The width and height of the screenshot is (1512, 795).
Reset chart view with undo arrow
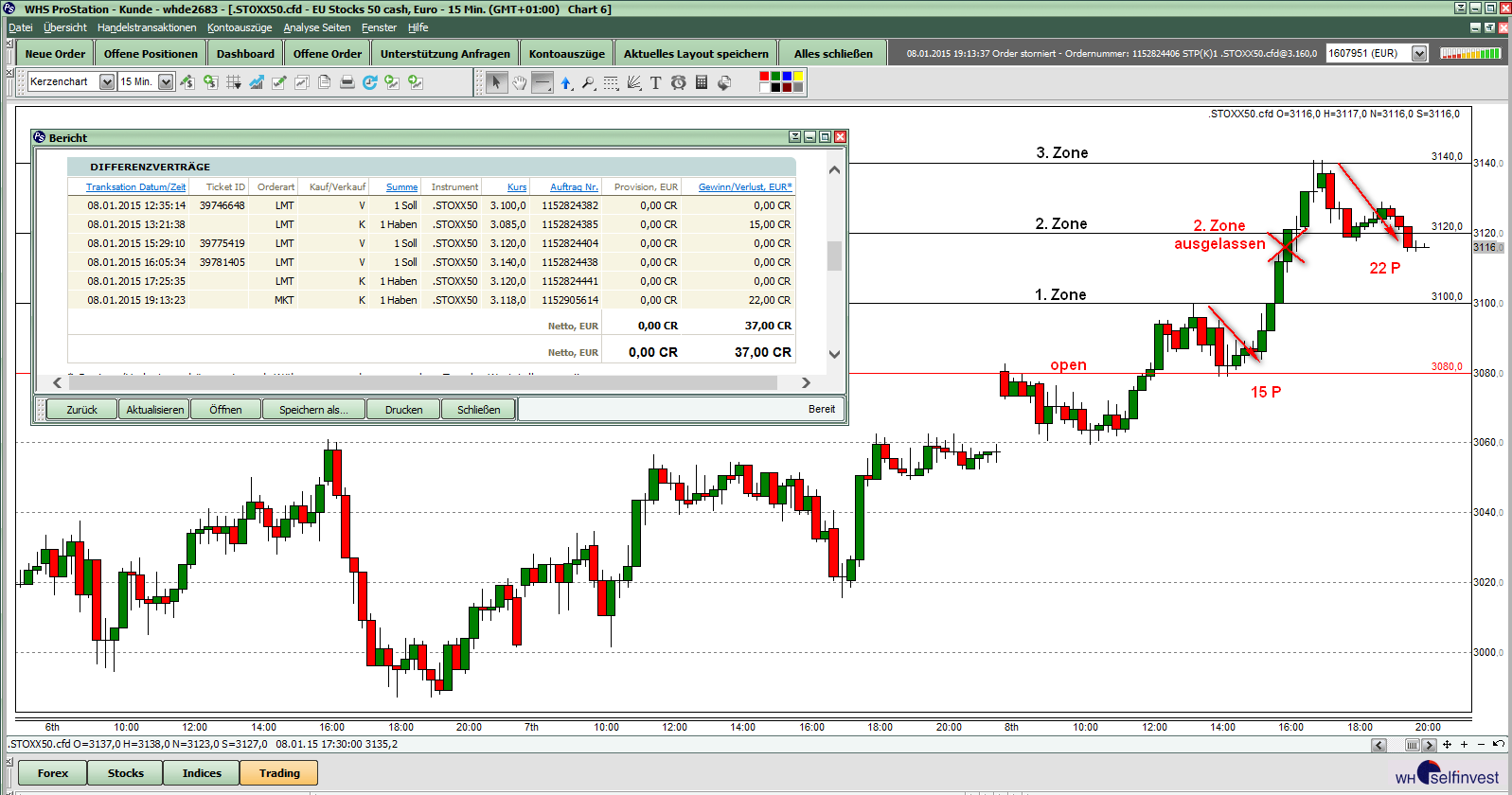(1498, 744)
